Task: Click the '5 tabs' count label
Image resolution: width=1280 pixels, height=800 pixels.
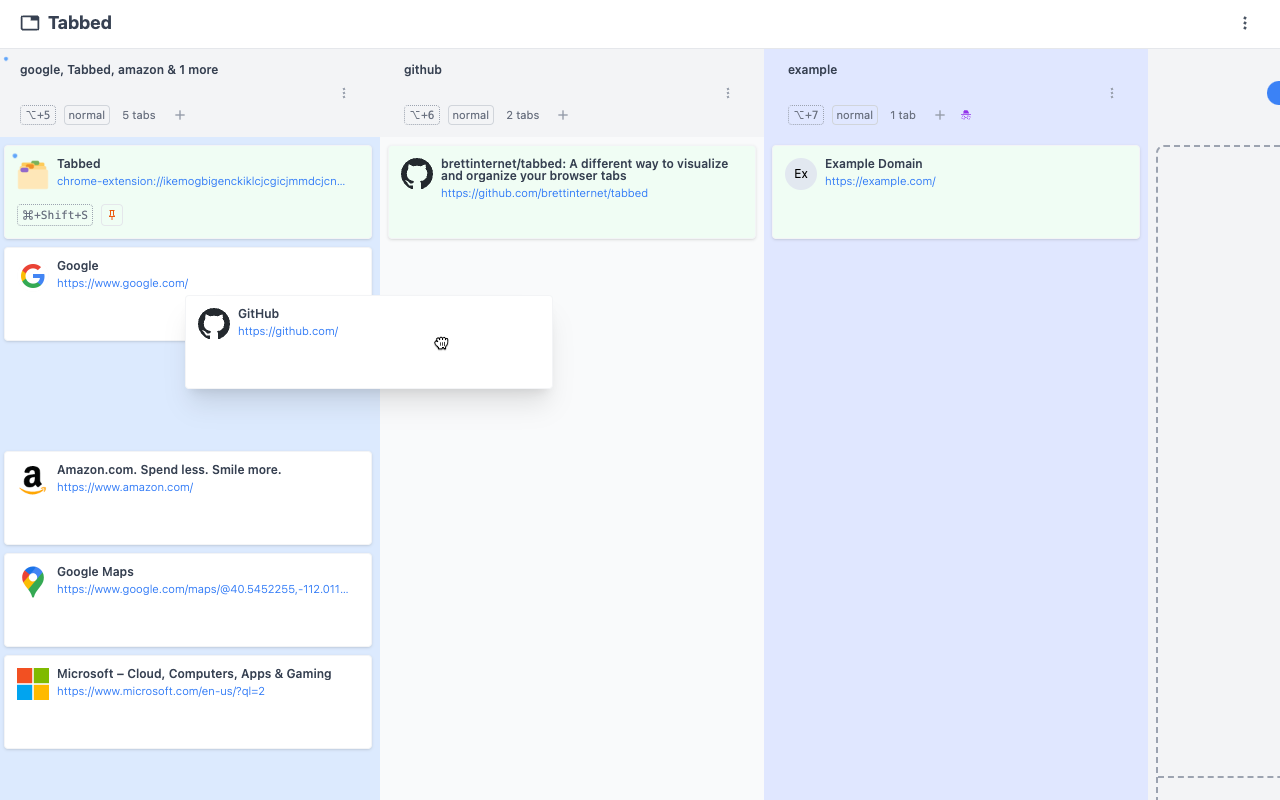Action: pos(139,115)
